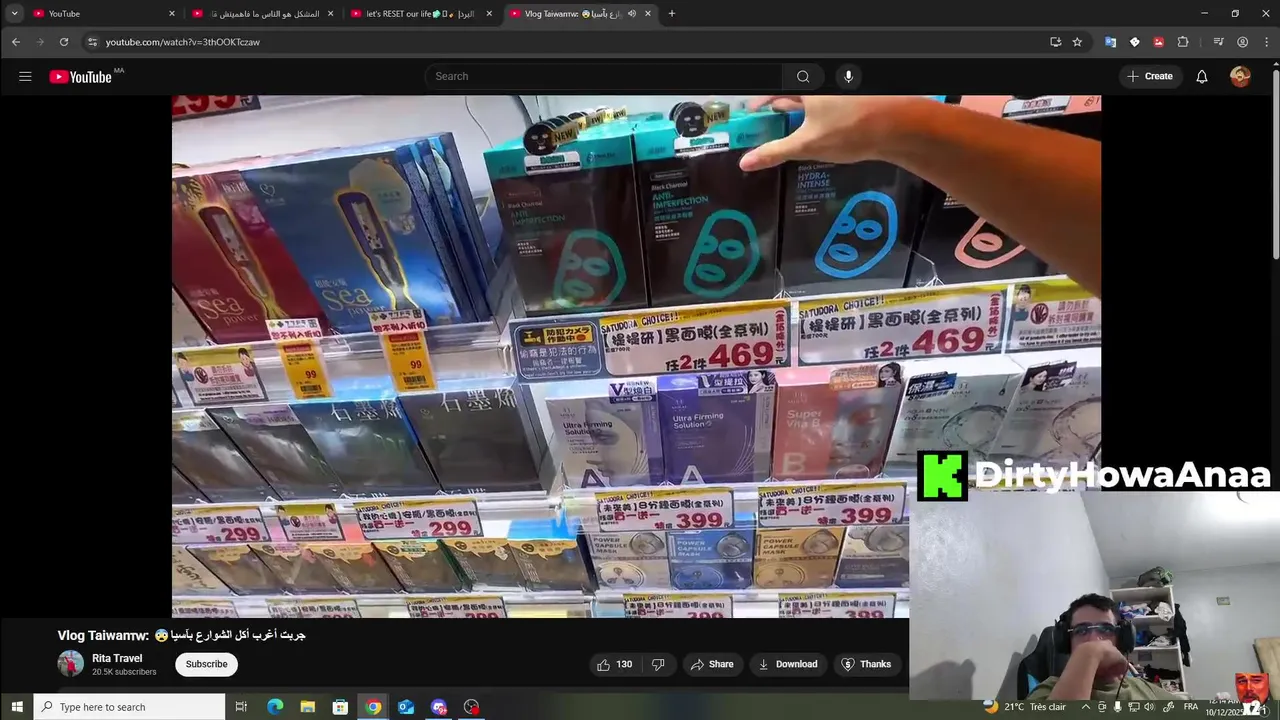Subscribe to Rita Travel
This screenshot has height=720, width=1280.
click(x=206, y=664)
